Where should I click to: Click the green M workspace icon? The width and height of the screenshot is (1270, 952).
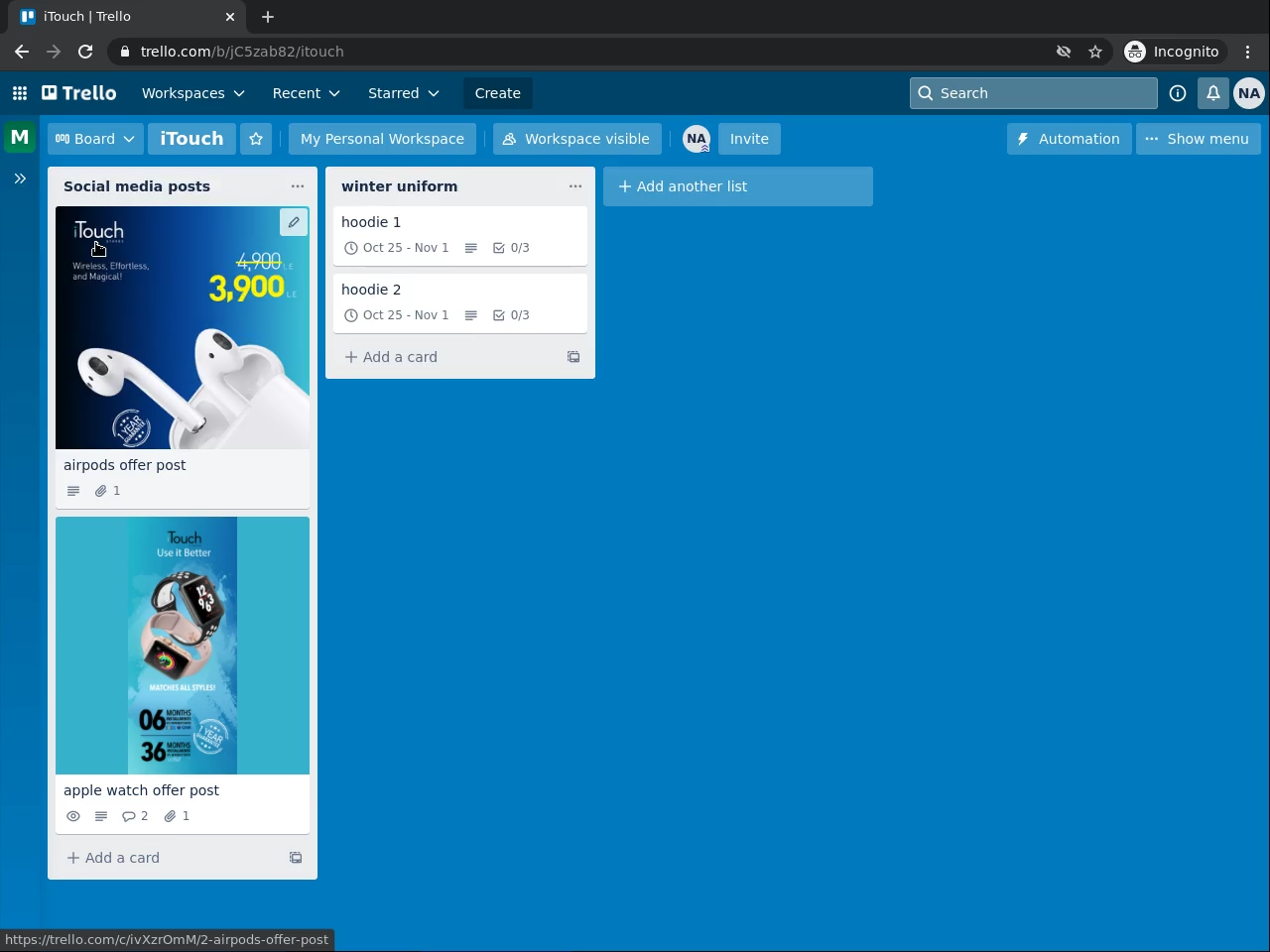pyautogui.click(x=20, y=138)
